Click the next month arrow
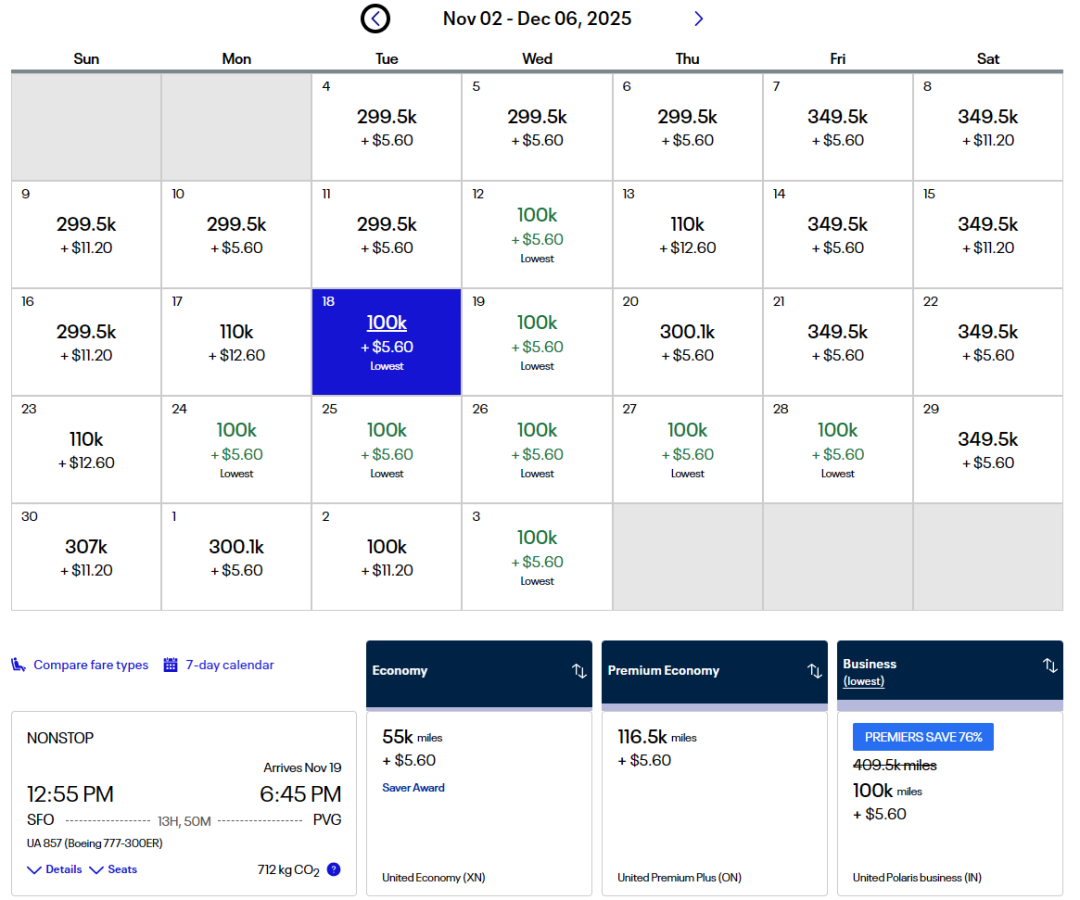Viewport: 1080px width, 900px height. [698, 18]
